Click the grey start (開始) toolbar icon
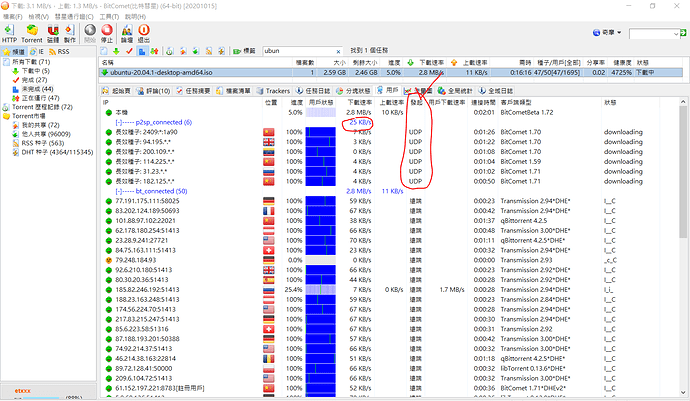 click(x=90, y=34)
